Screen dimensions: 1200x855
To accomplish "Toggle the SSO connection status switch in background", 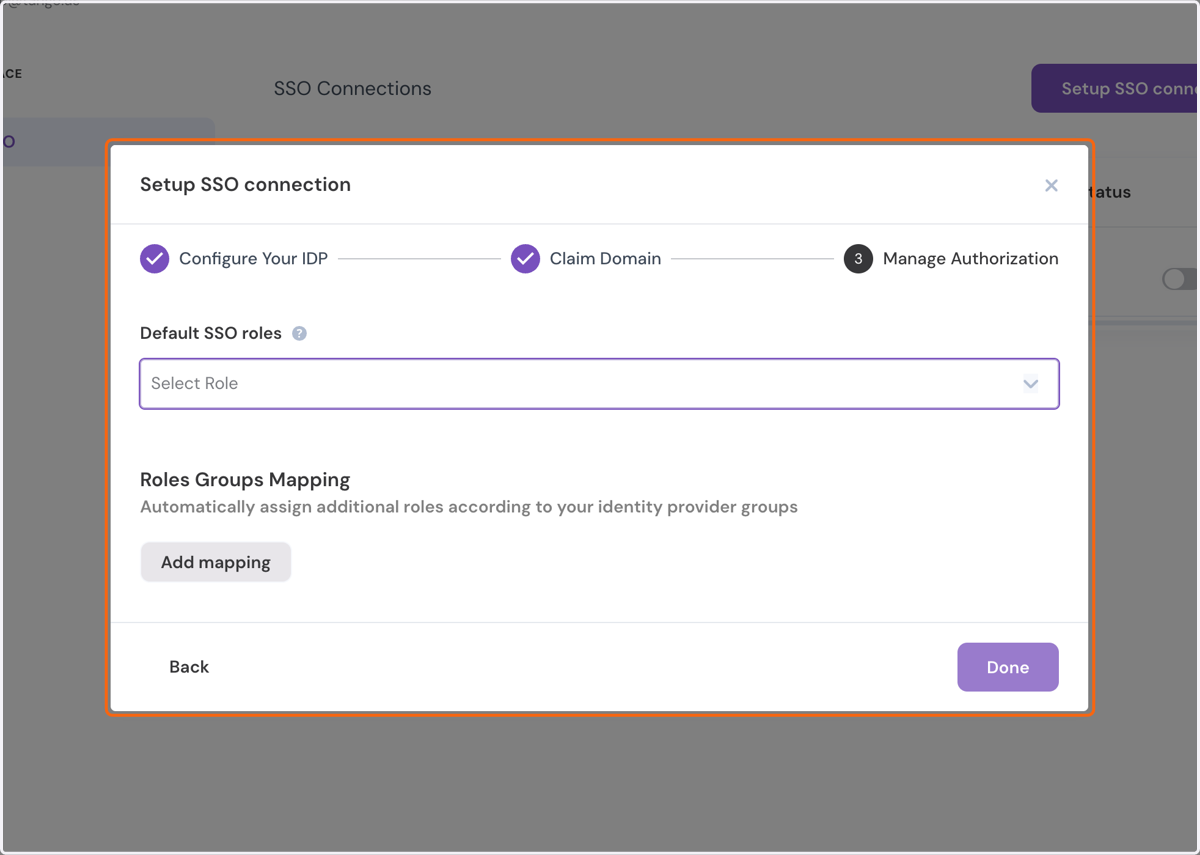I will 1180,279.
